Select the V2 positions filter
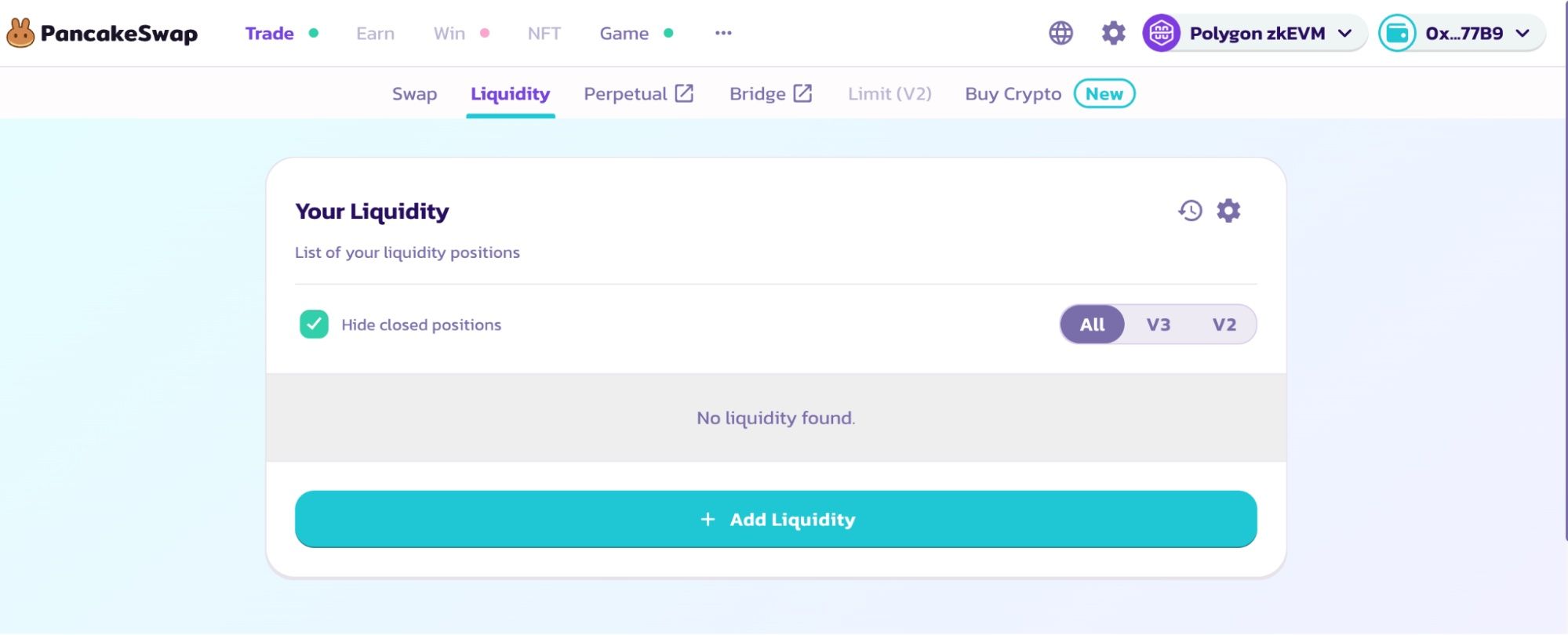The width and height of the screenshot is (1568, 635). (1224, 325)
